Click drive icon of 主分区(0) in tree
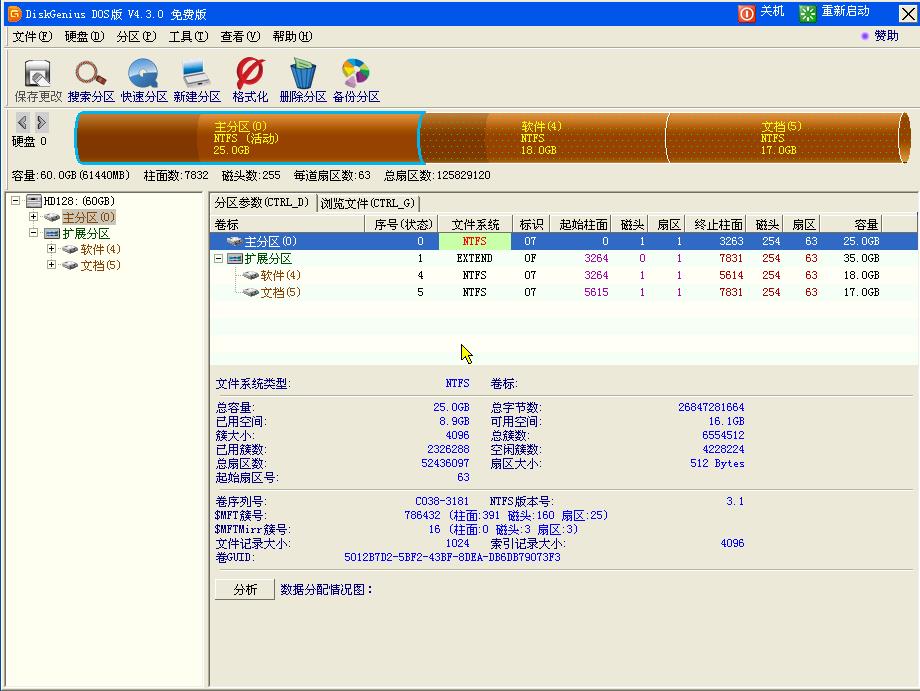 click(x=52, y=218)
